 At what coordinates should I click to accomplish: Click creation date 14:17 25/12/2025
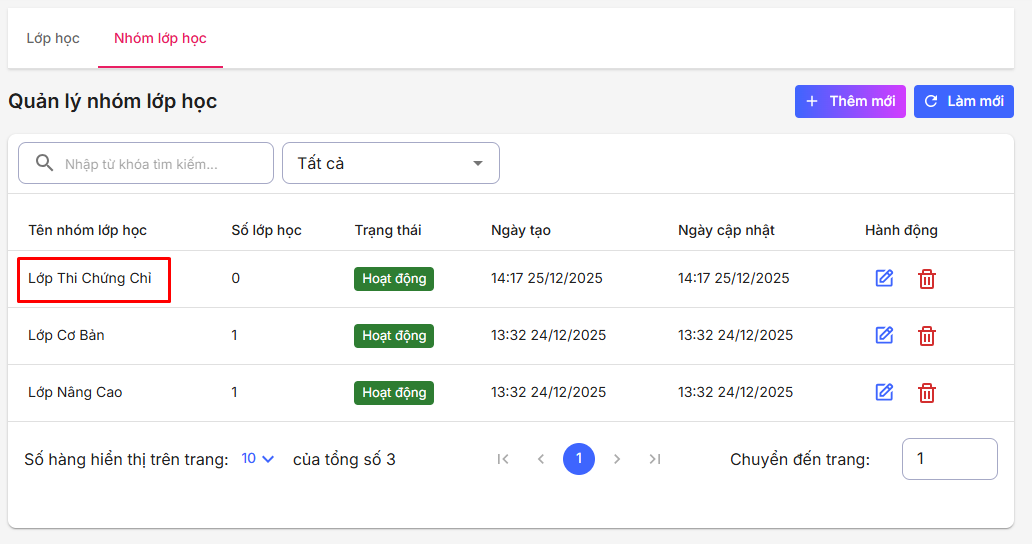pyautogui.click(x=546, y=278)
